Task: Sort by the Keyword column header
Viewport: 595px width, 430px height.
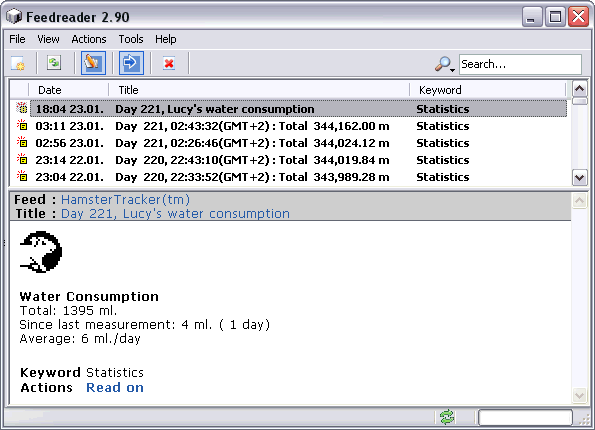Action: 488,90
